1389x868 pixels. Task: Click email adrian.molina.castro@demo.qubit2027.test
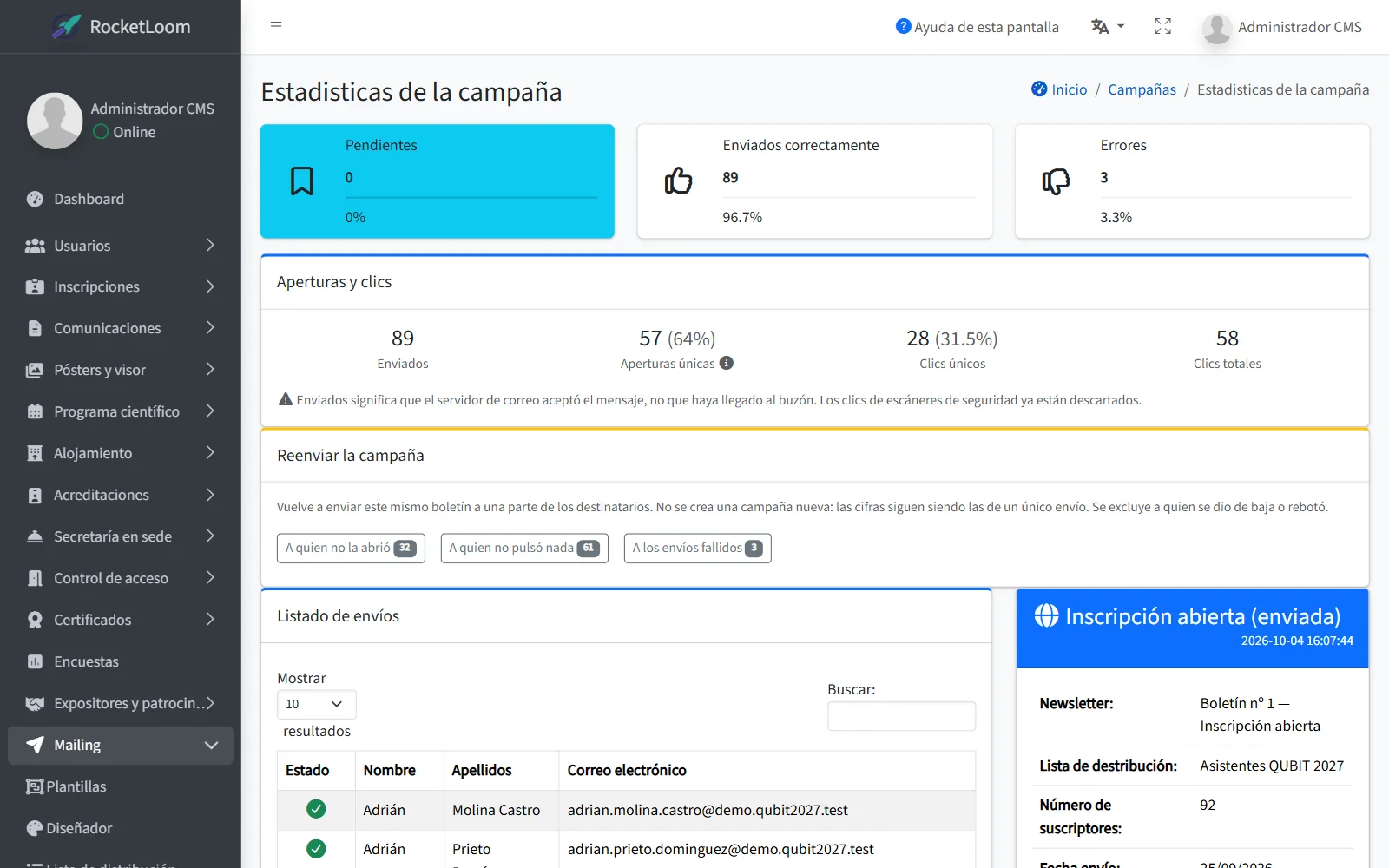[708, 810]
